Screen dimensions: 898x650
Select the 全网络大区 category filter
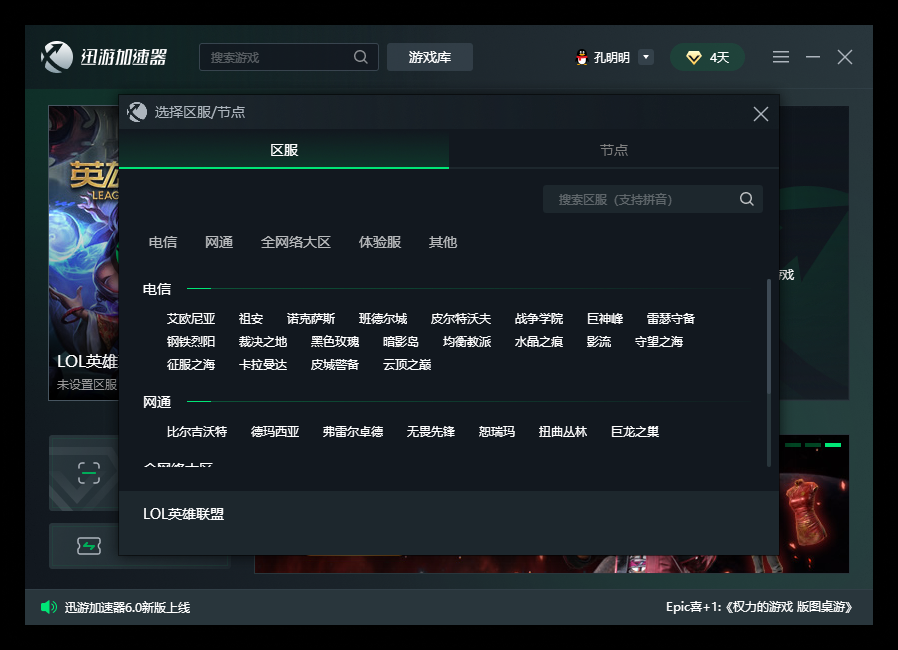coord(296,242)
